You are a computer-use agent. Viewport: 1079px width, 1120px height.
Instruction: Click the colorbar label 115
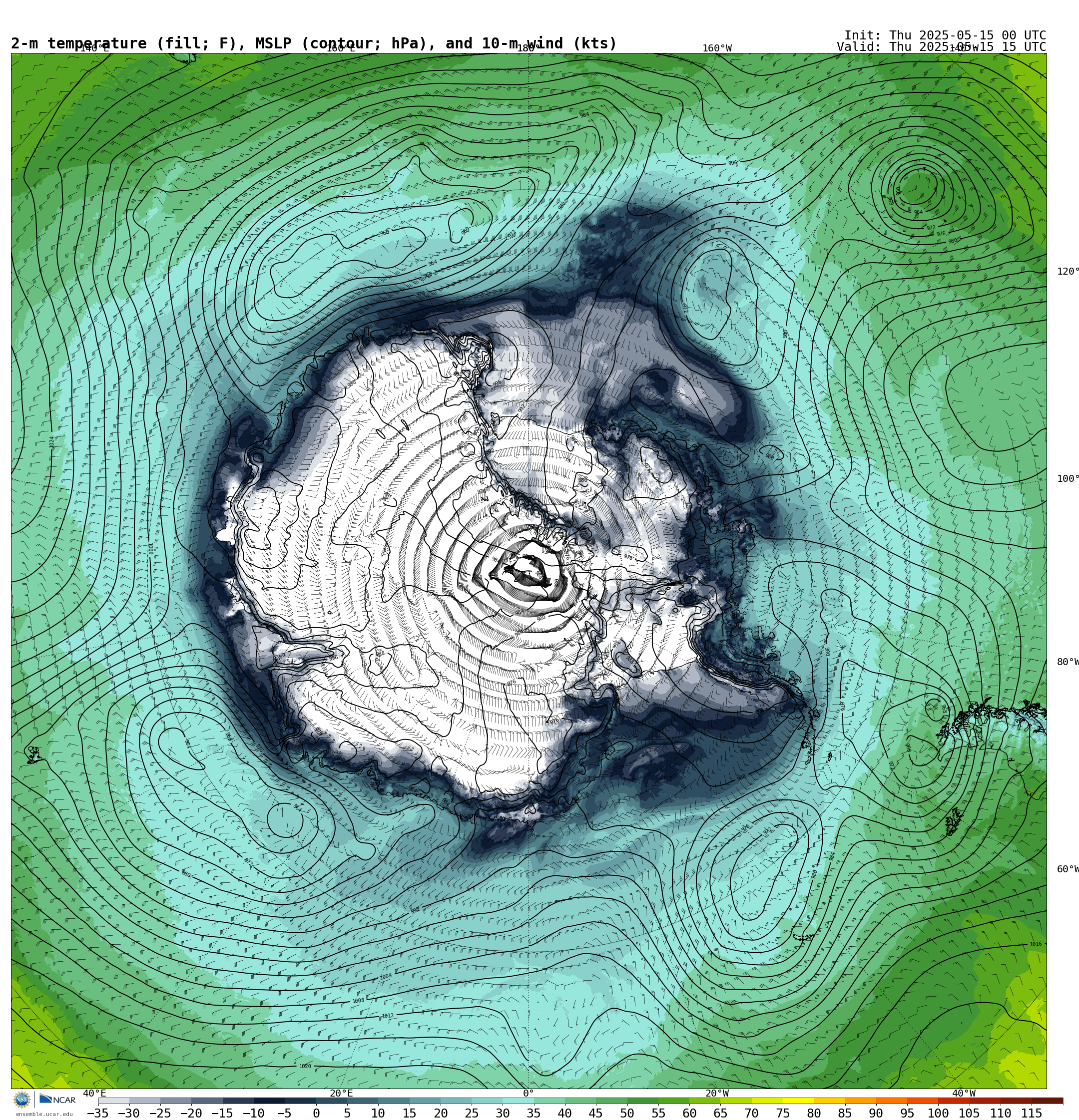(x=1032, y=1113)
